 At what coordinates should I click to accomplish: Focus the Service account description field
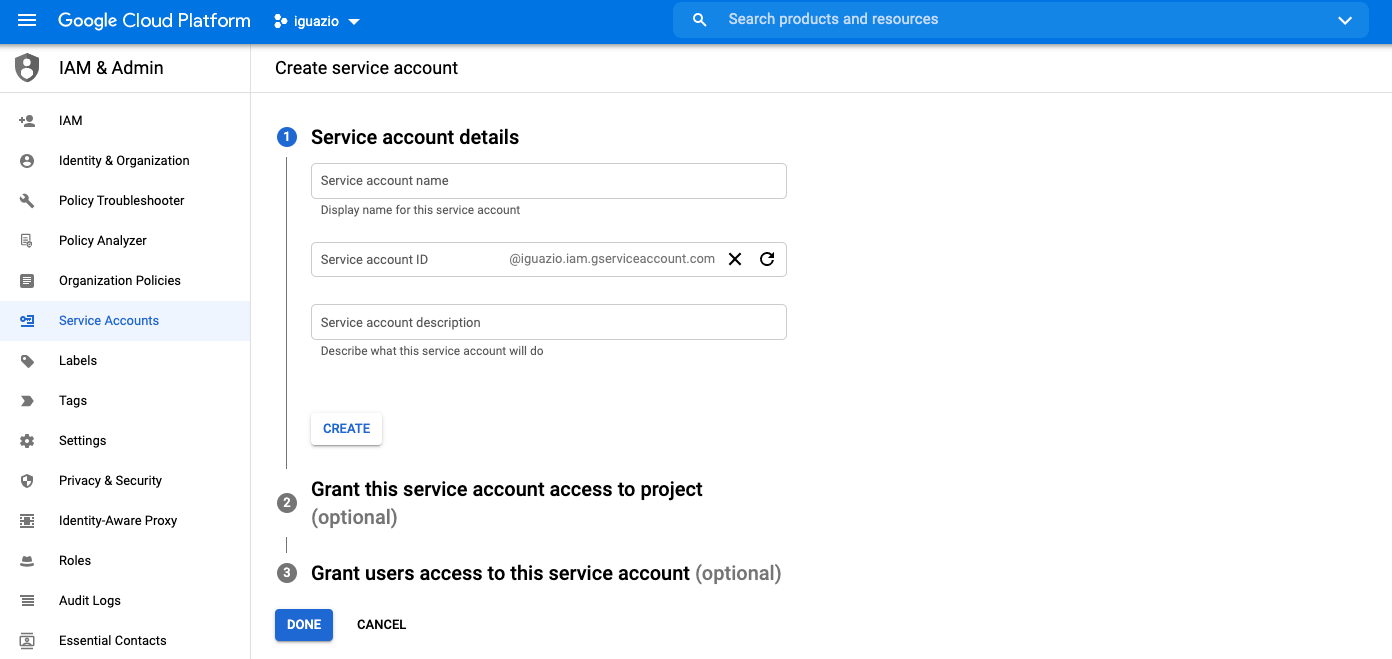click(549, 322)
